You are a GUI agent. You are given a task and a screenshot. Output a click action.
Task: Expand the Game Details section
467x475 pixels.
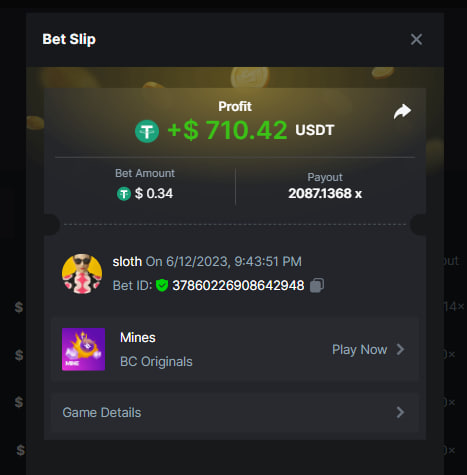[x=235, y=413]
